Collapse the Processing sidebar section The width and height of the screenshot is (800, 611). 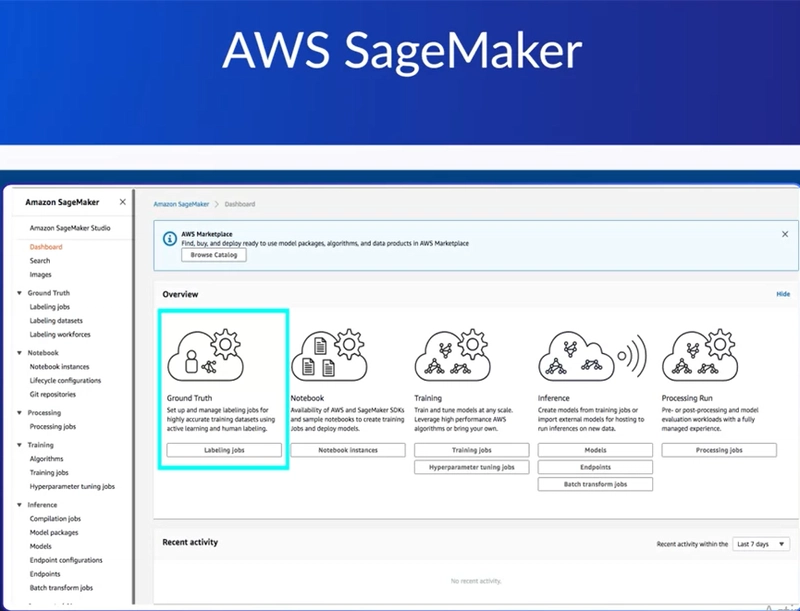(19, 413)
